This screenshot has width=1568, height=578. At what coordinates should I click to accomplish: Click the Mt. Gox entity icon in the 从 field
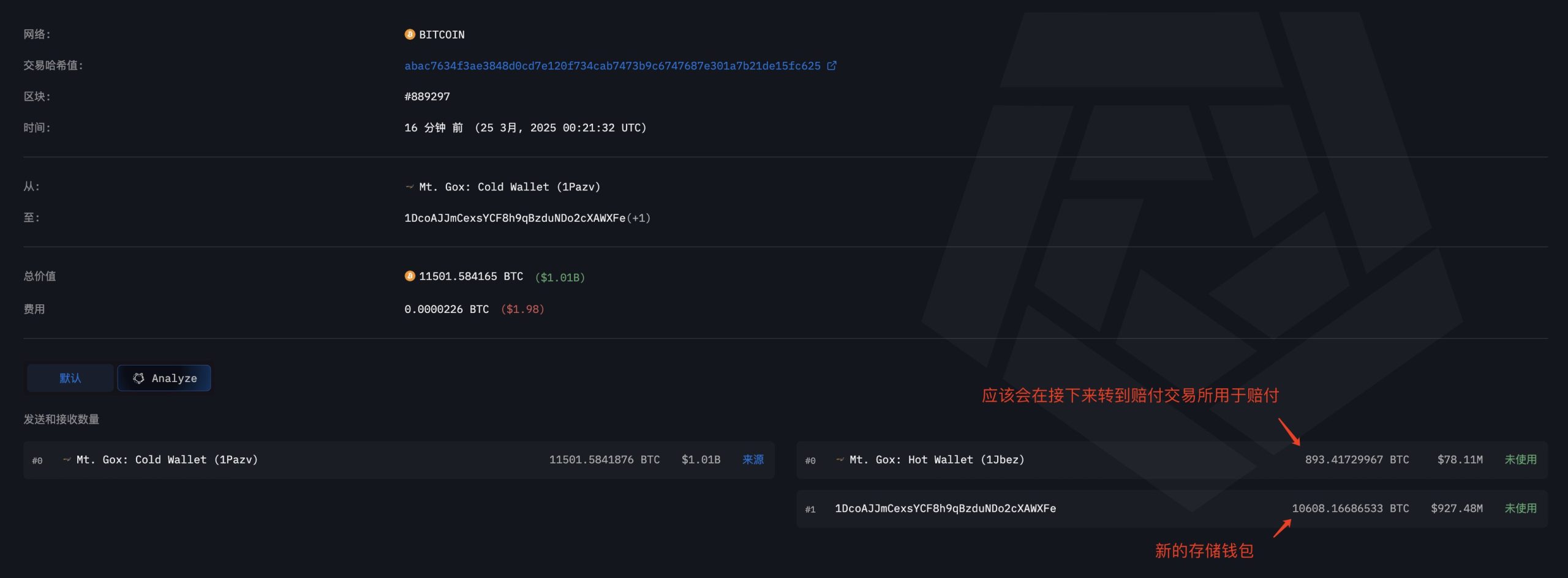pos(409,187)
